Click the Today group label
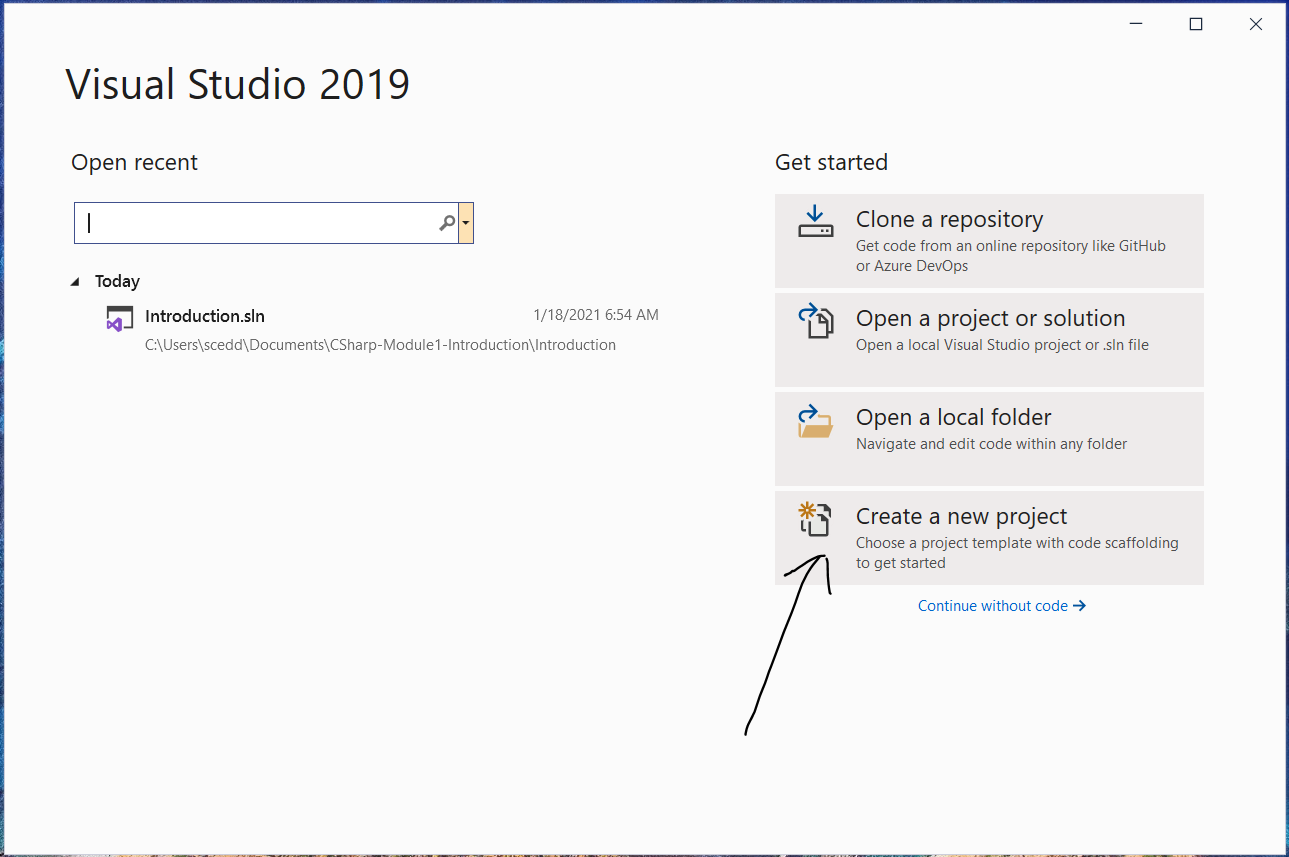The height and width of the screenshot is (857, 1289). (117, 282)
